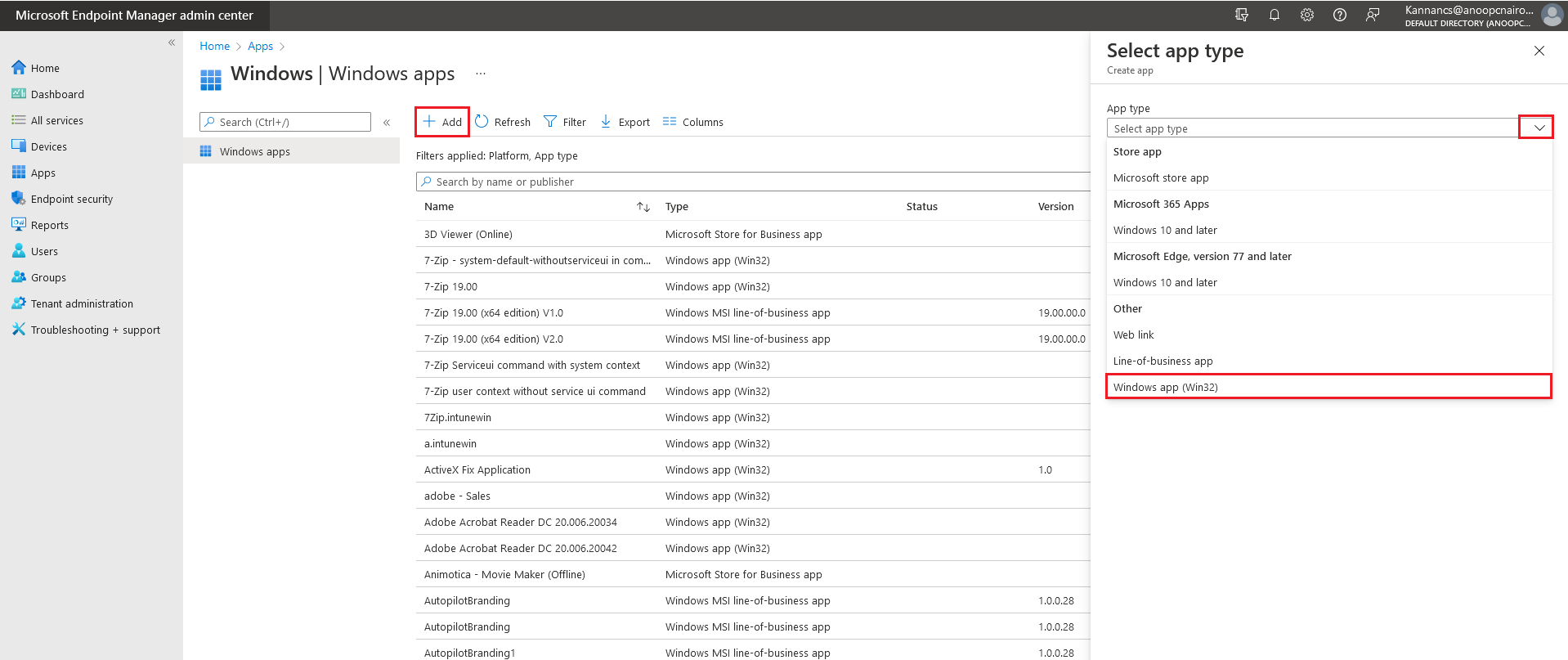
Task: Open 7Zip.intunewin app
Action: (x=458, y=417)
